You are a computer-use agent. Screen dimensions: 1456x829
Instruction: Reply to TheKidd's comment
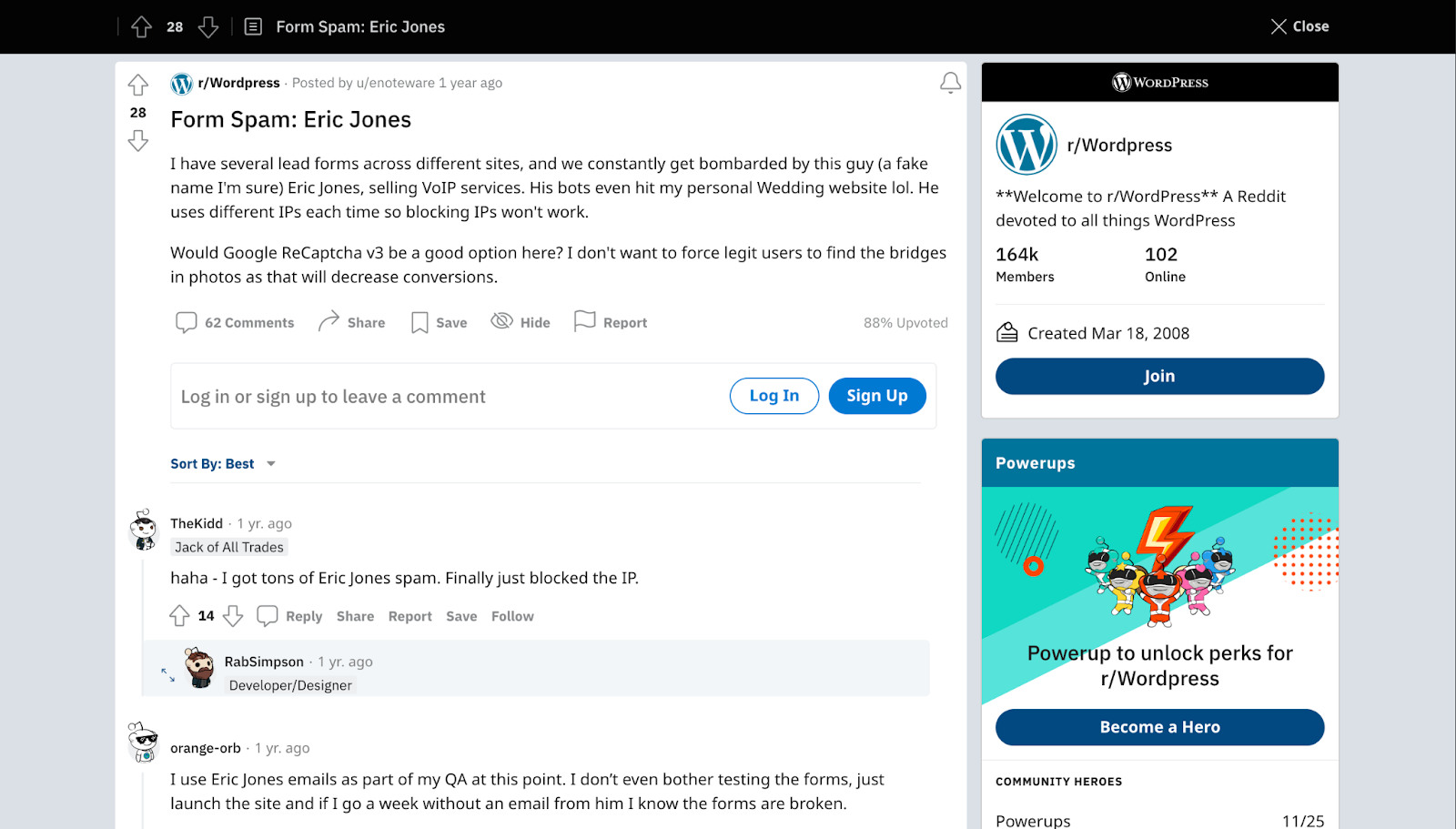coord(289,616)
